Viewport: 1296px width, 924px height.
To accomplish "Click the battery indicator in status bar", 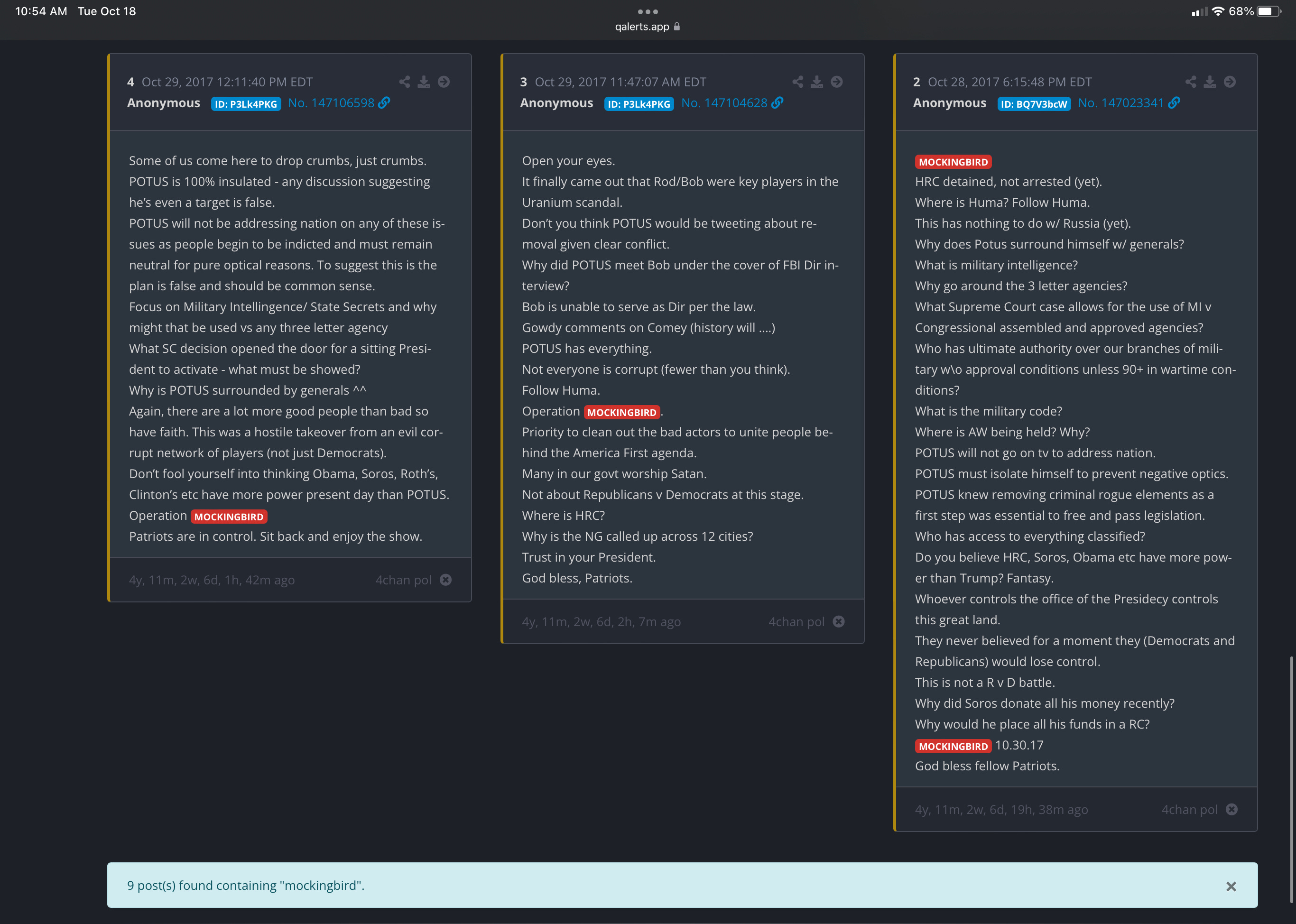I will point(1268,11).
